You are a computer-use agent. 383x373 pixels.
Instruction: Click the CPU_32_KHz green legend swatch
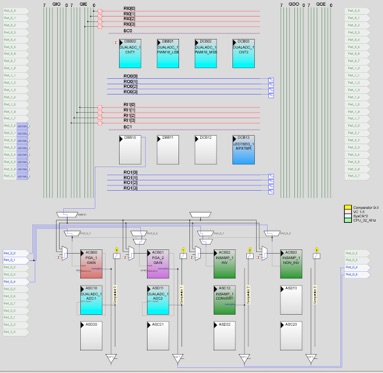348,220
